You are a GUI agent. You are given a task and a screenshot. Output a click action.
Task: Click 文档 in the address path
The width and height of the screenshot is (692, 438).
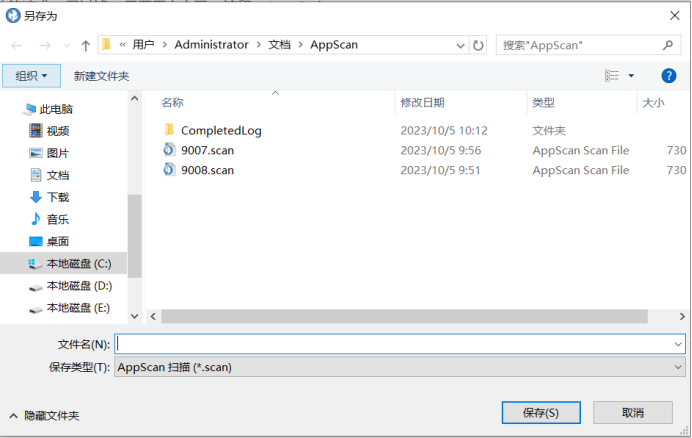[x=279, y=45]
